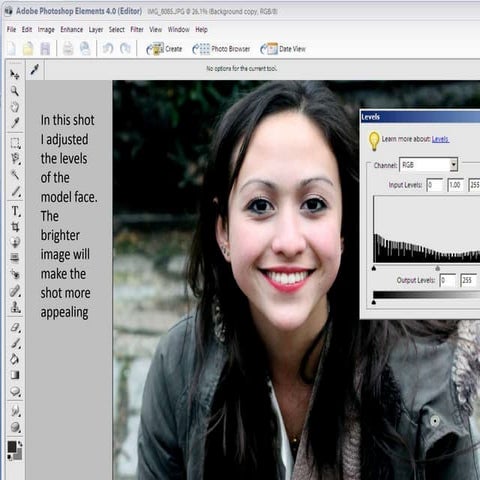Viewport: 480px width, 480px height.
Task: Open the Image menu
Action: (x=46, y=30)
